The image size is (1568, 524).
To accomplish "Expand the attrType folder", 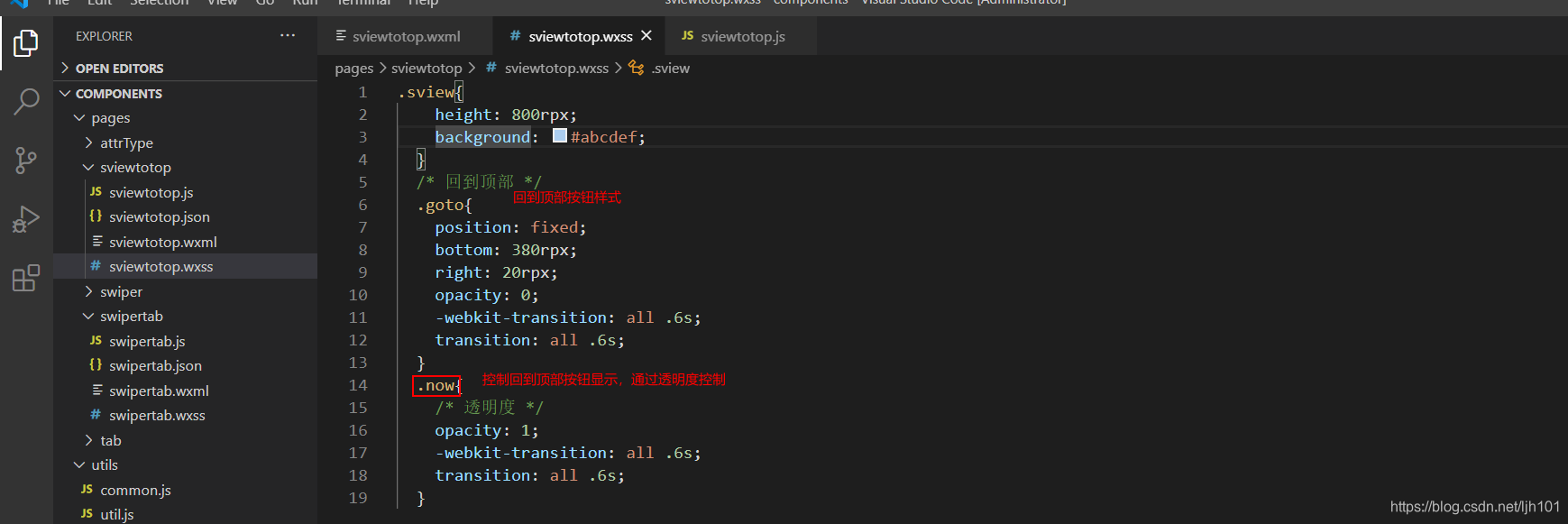I will point(186,143).
